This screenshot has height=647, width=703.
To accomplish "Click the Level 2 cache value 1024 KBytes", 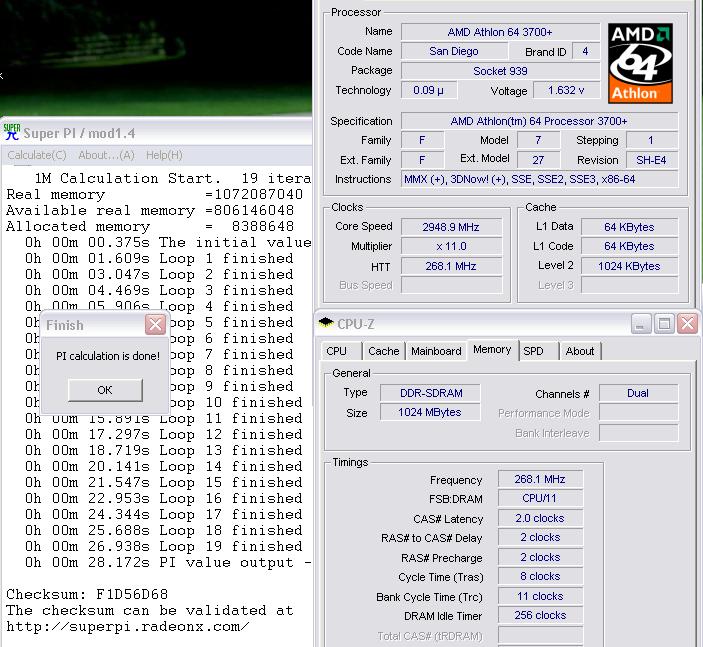I will coord(629,266).
